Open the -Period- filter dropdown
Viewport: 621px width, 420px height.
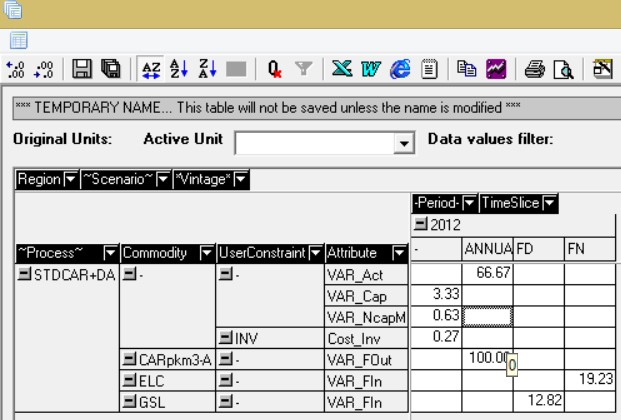coord(469,203)
